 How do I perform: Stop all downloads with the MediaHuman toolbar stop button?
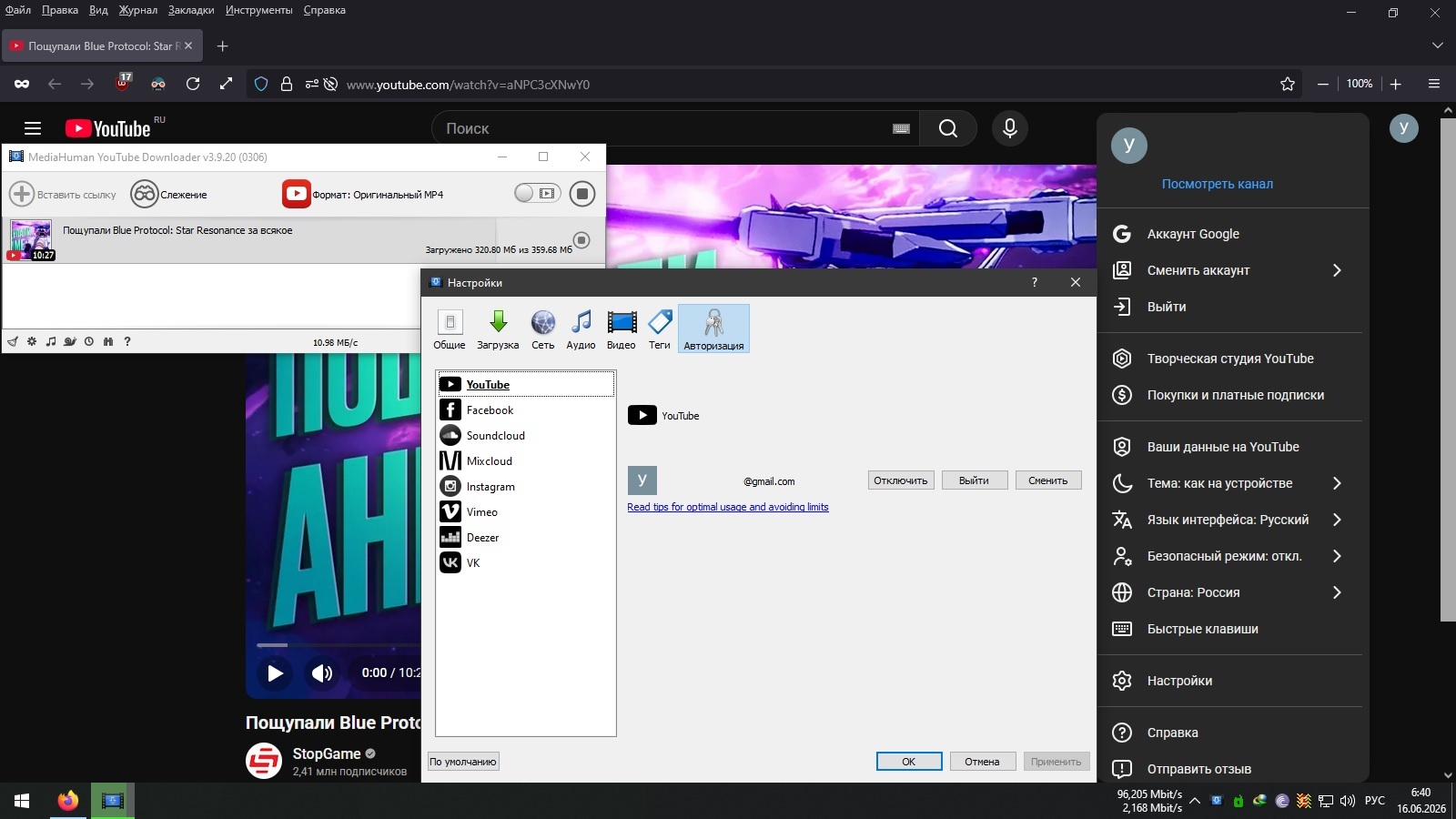pyautogui.click(x=582, y=193)
